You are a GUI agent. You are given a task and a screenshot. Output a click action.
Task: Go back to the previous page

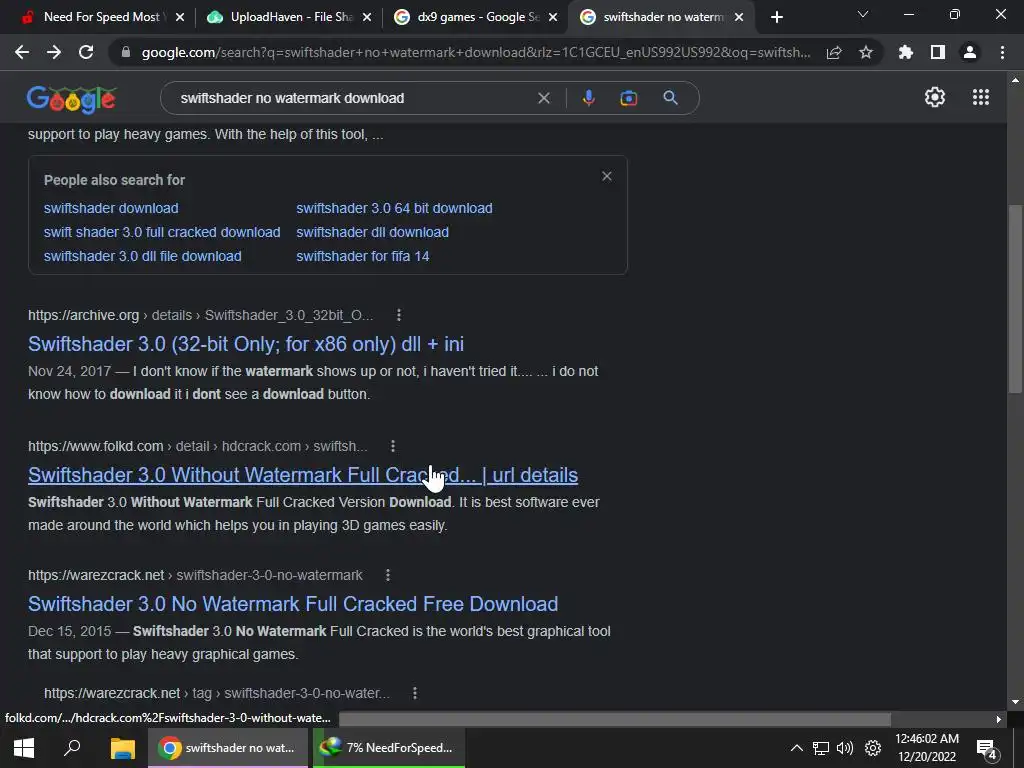(x=22, y=52)
